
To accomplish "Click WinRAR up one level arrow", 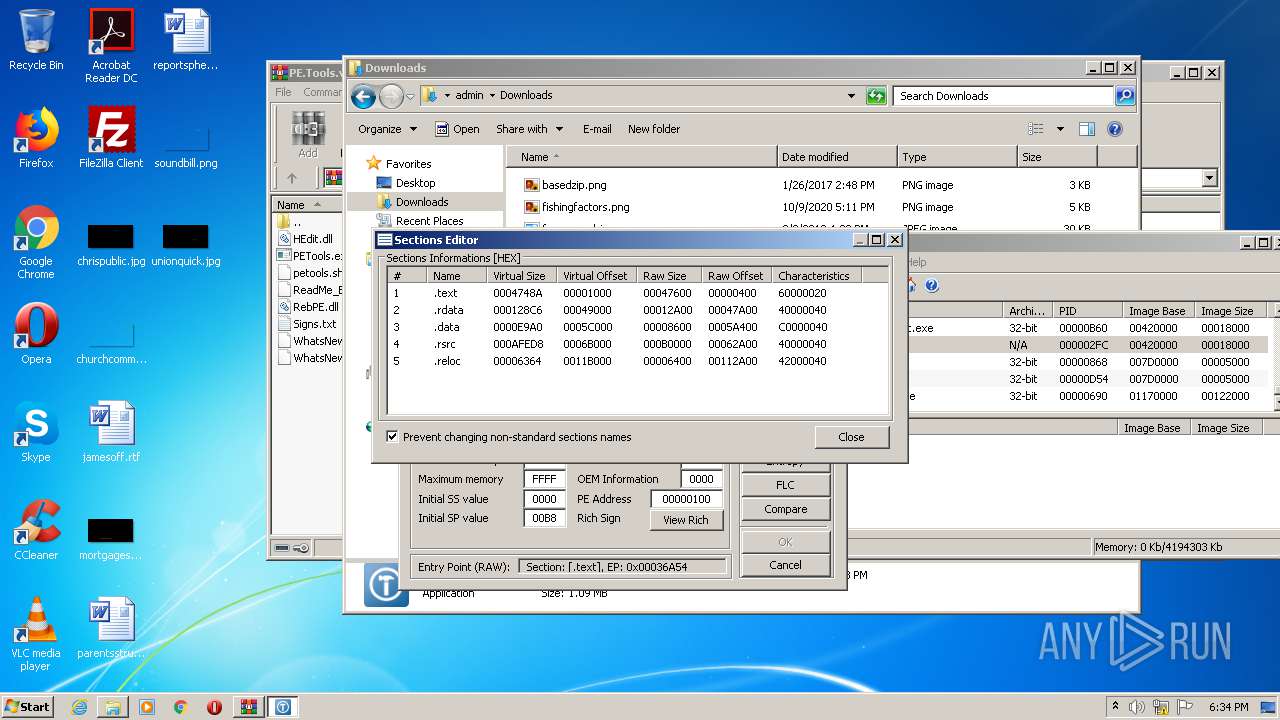I will point(292,178).
